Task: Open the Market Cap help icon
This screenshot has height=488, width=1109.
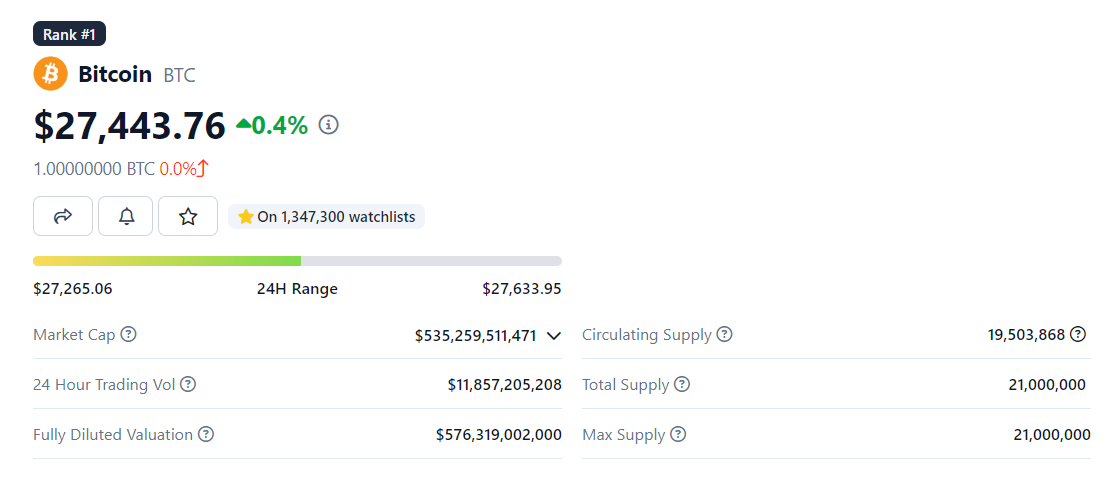Action: coord(129,335)
